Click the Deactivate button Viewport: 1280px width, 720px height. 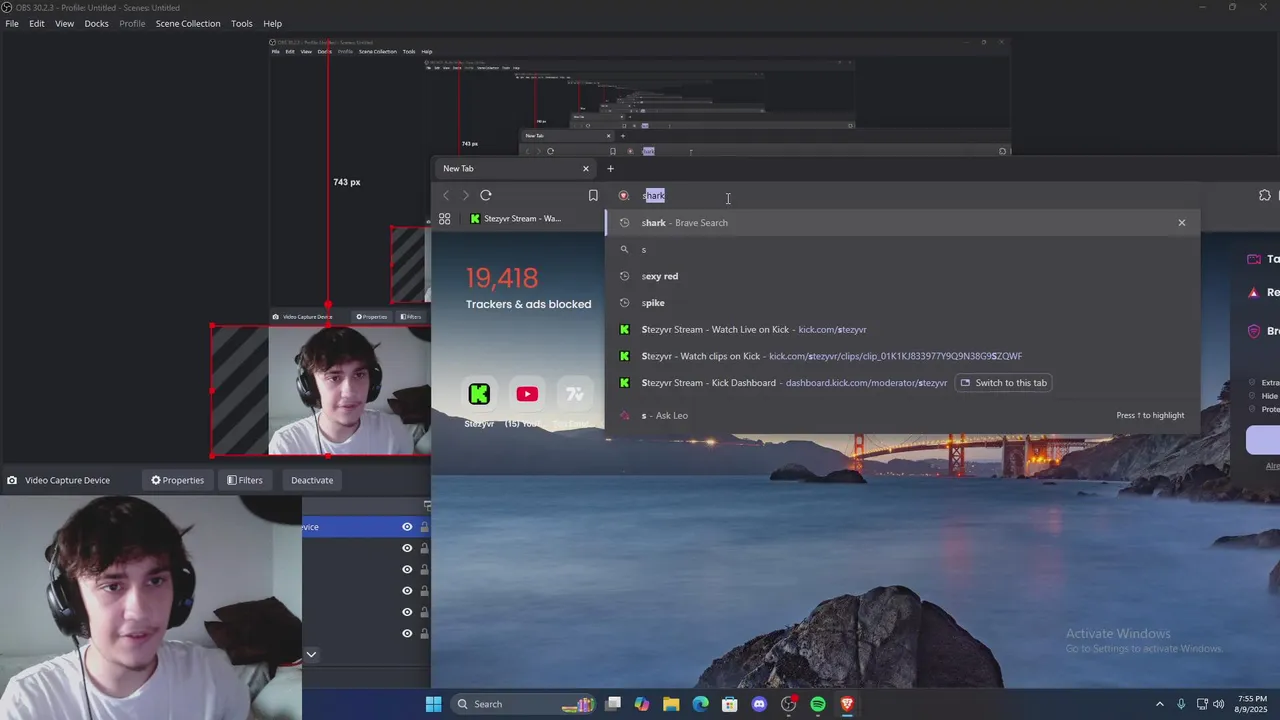pyautogui.click(x=312, y=480)
